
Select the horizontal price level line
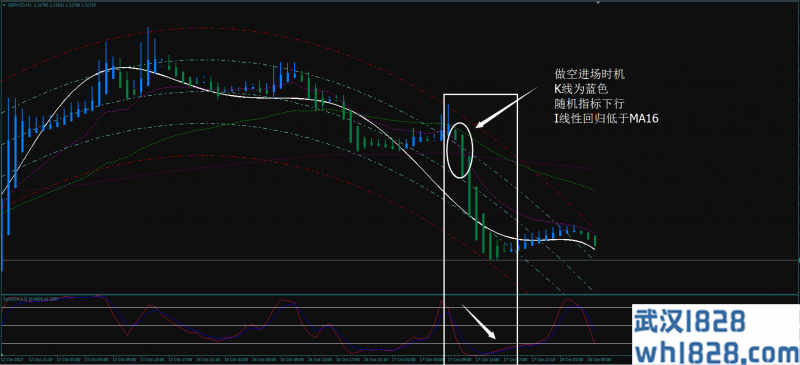pos(400,261)
